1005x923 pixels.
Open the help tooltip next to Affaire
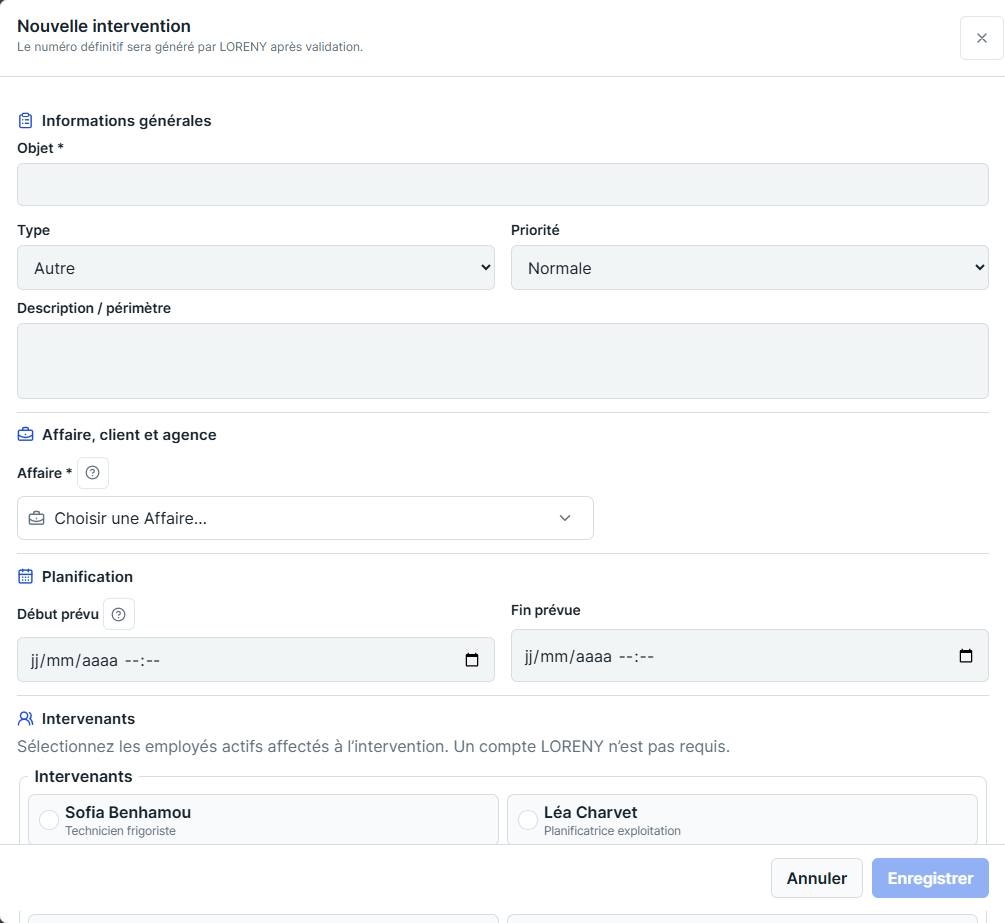coord(93,473)
